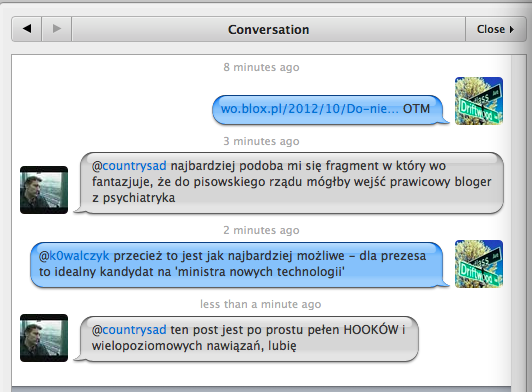
Task: Open the wo.blox.pl/2012/10/Do-nie... link
Action: (309, 109)
